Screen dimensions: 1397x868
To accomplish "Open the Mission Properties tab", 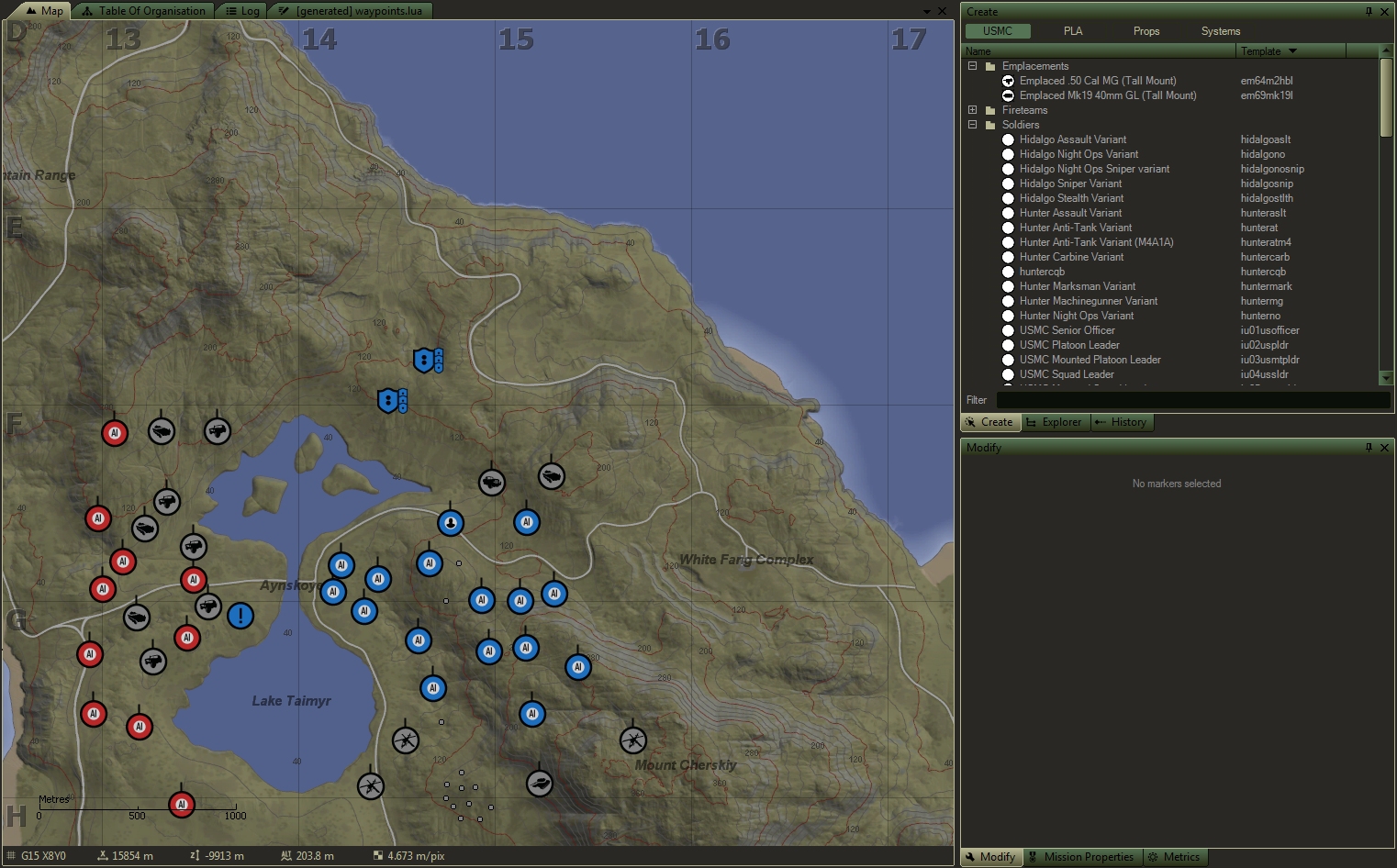I will 1083,857.
